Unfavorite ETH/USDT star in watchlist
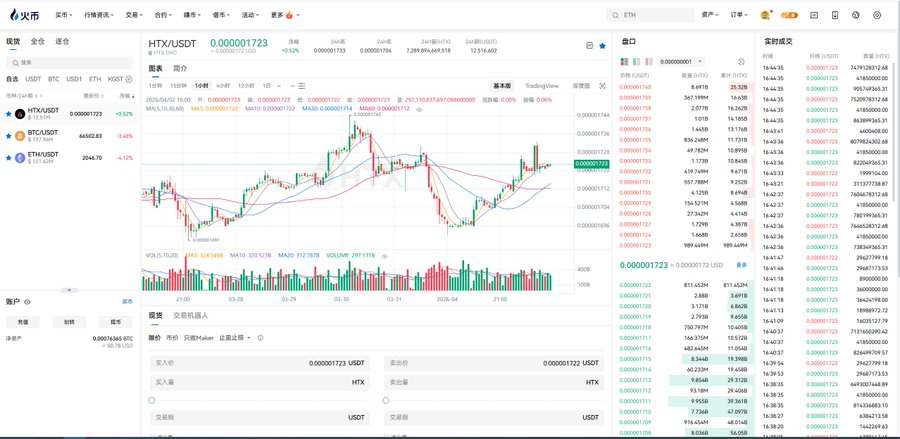This screenshot has height=439, width=900. click(x=8, y=157)
